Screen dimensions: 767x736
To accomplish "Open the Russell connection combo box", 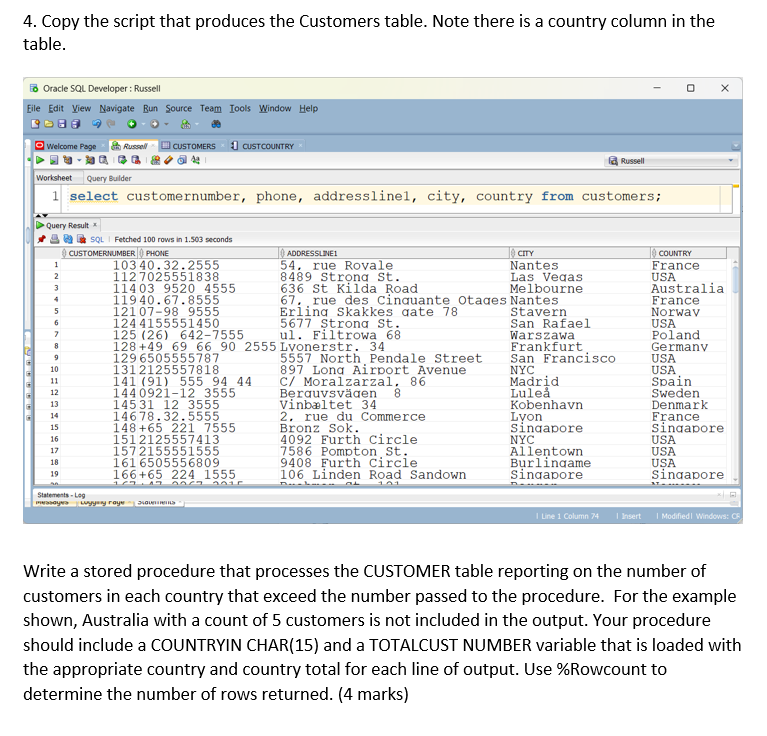I will pyautogui.click(x=671, y=160).
